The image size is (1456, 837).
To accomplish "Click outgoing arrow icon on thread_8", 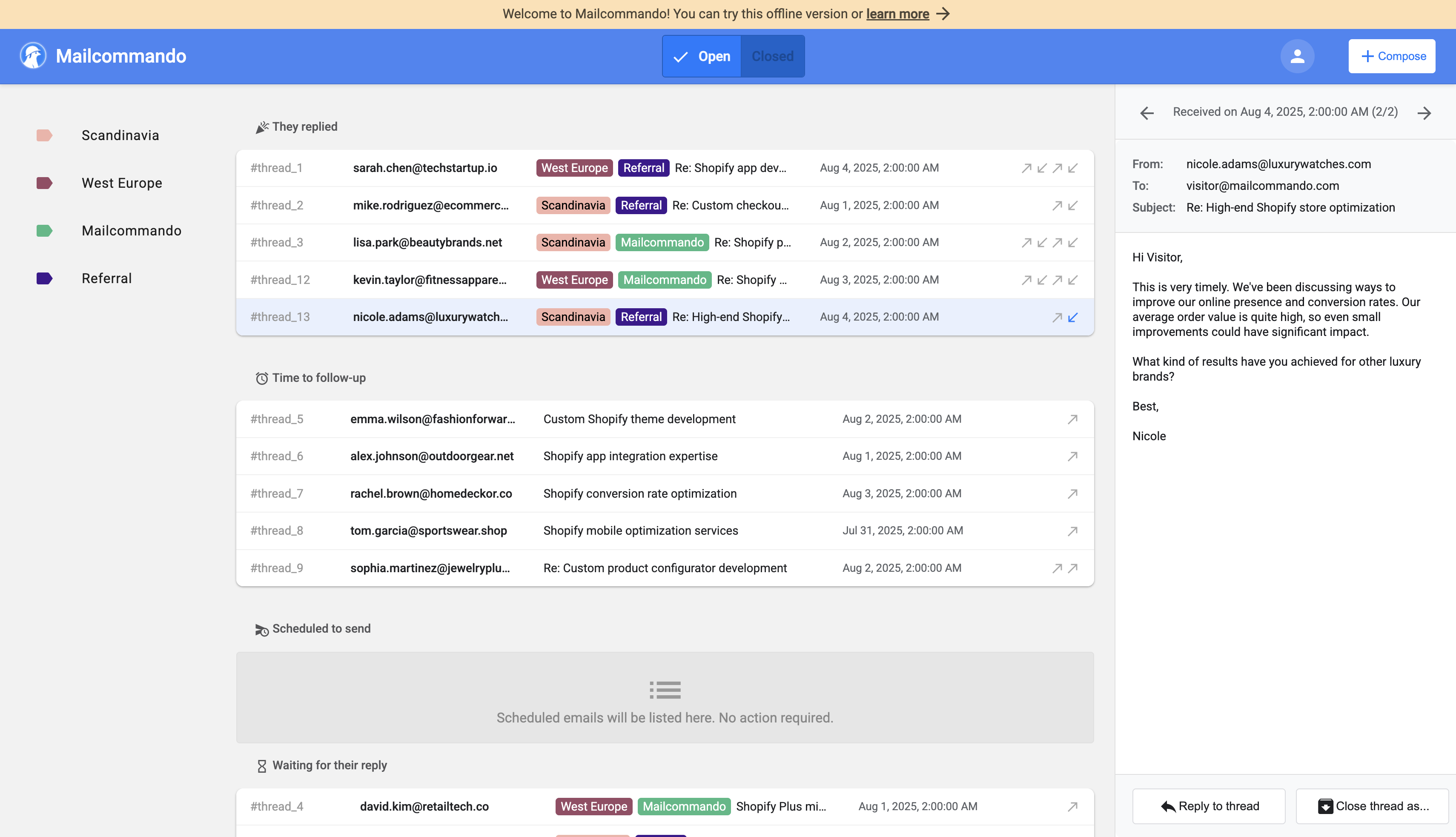I will (x=1072, y=531).
